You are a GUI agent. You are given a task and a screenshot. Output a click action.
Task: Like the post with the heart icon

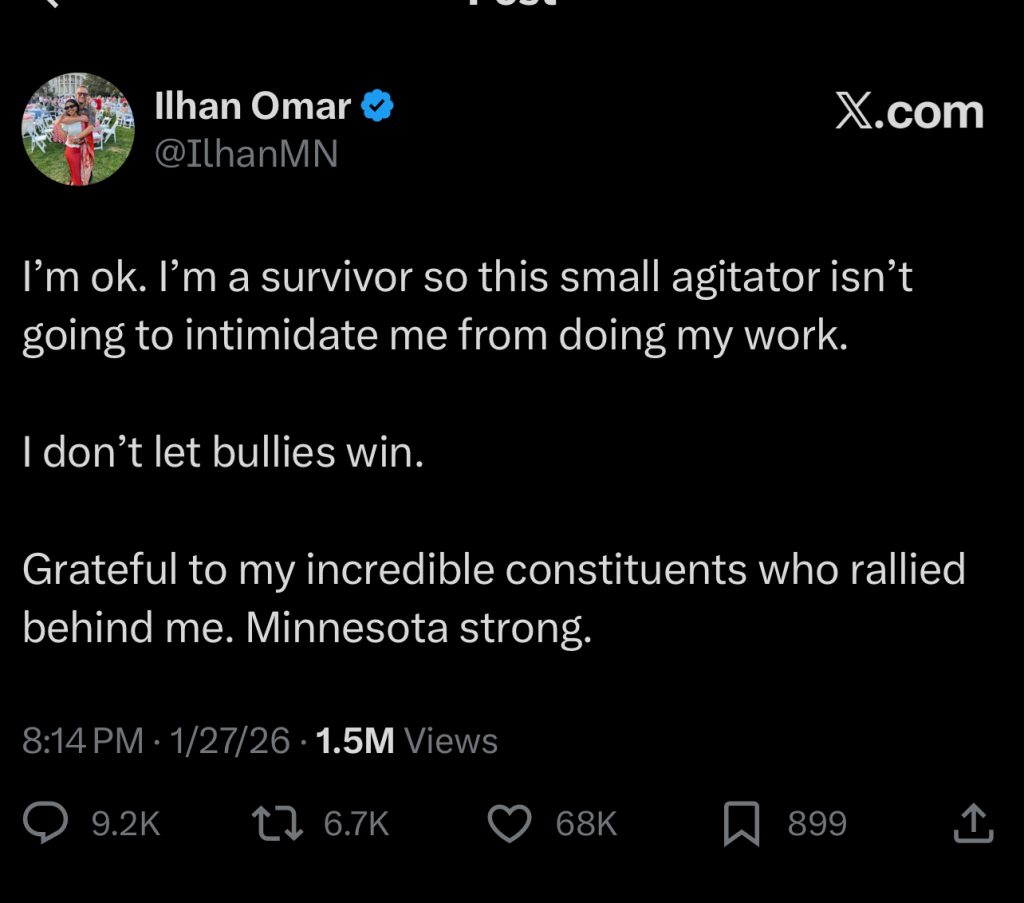pyautogui.click(x=508, y=823)
